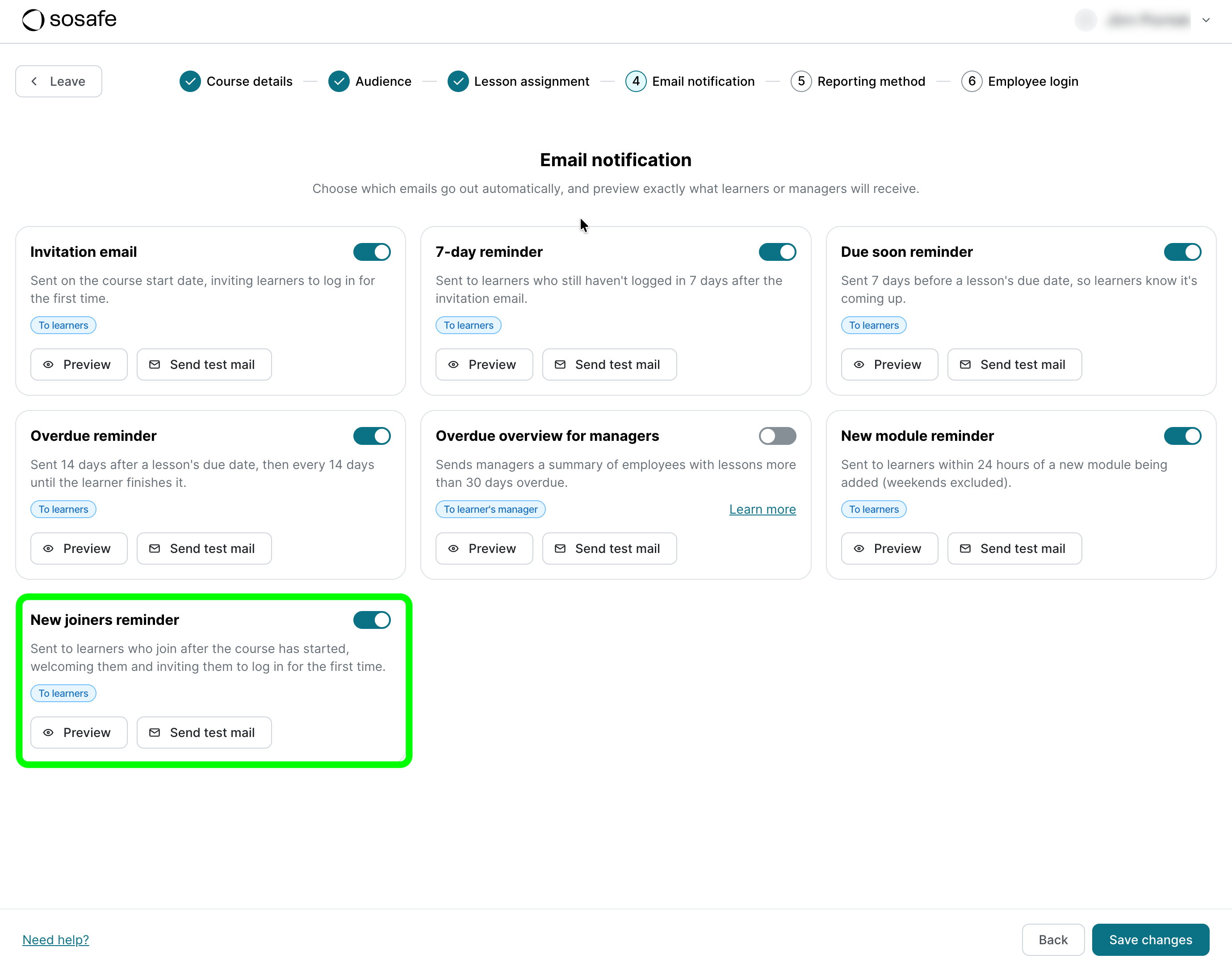Click the Course details checkmark icon
Image resolution: width=1232 pixels, height=963 pixels.
(x=190, y=81)
